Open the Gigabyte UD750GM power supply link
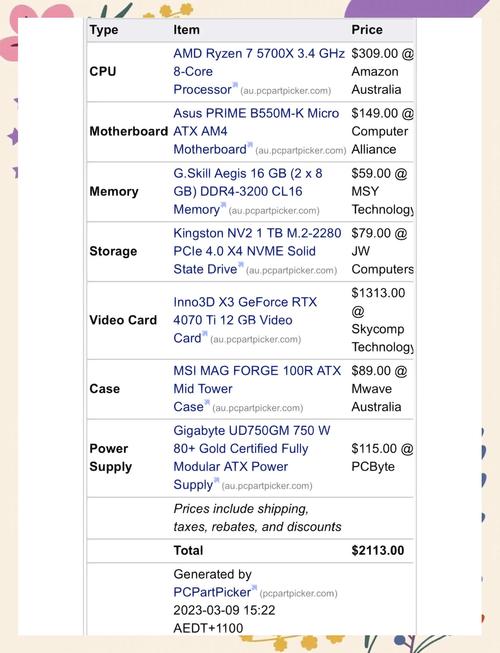 [x=252, y=457]
